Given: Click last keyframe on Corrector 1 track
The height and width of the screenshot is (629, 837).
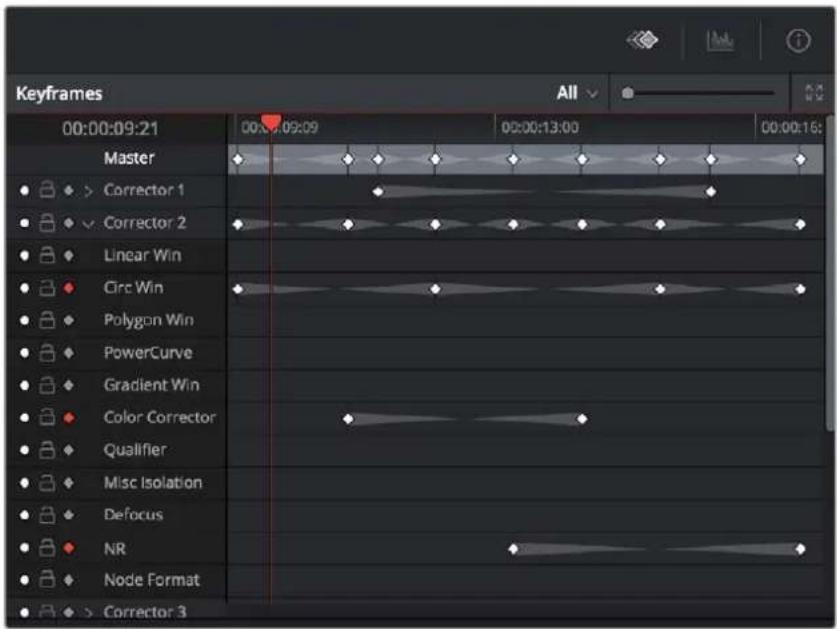Looking at the screenshot, I should point(710,192).
